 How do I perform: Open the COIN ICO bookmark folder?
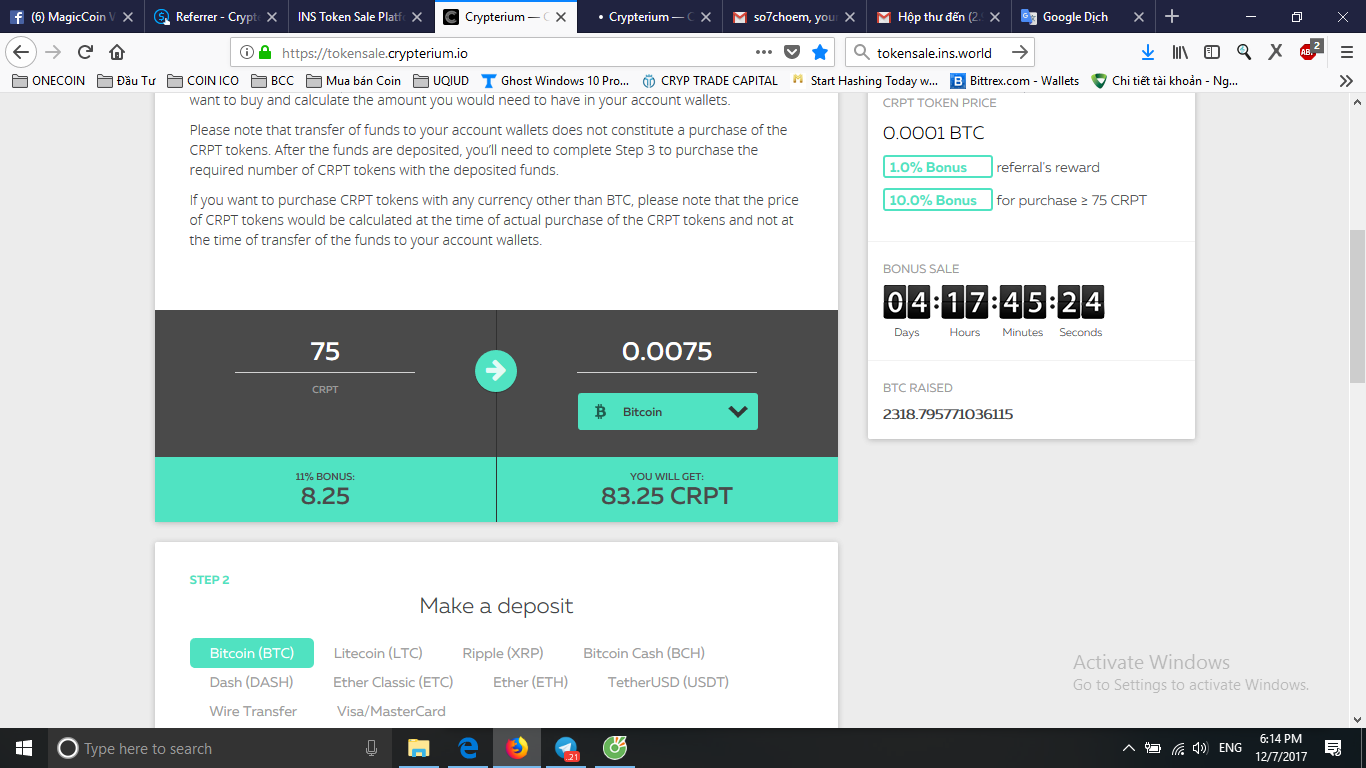click(x=203, y=81)
